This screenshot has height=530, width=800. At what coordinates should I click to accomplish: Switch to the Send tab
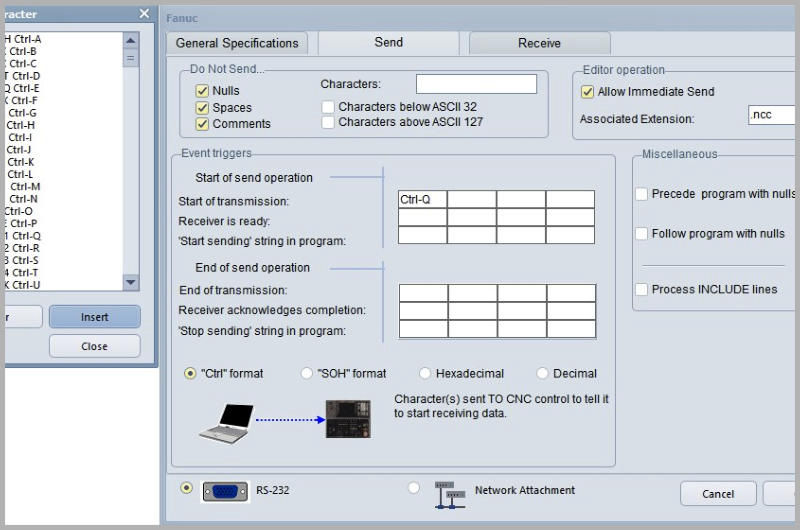(389, 42)
